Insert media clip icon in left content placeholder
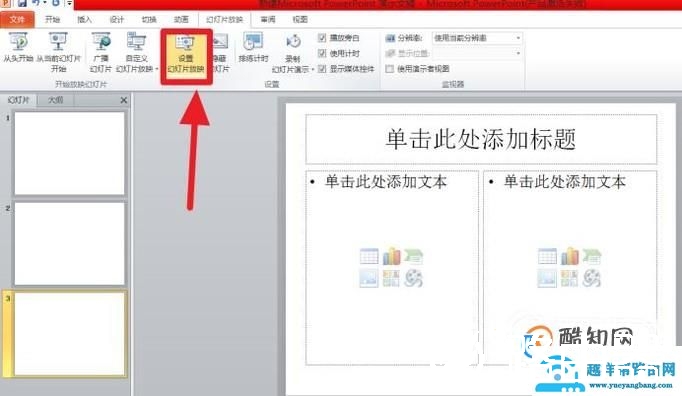 tap(413, 279)
